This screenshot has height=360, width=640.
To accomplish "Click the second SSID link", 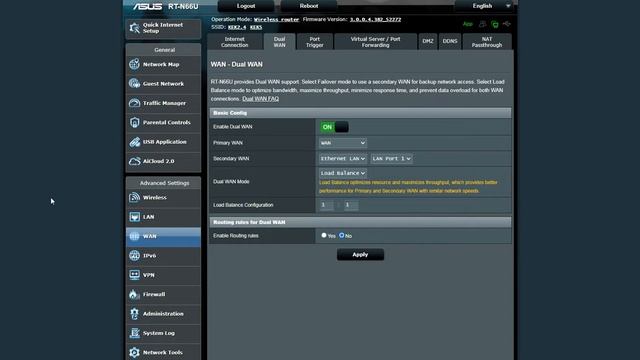I will 256,27.
